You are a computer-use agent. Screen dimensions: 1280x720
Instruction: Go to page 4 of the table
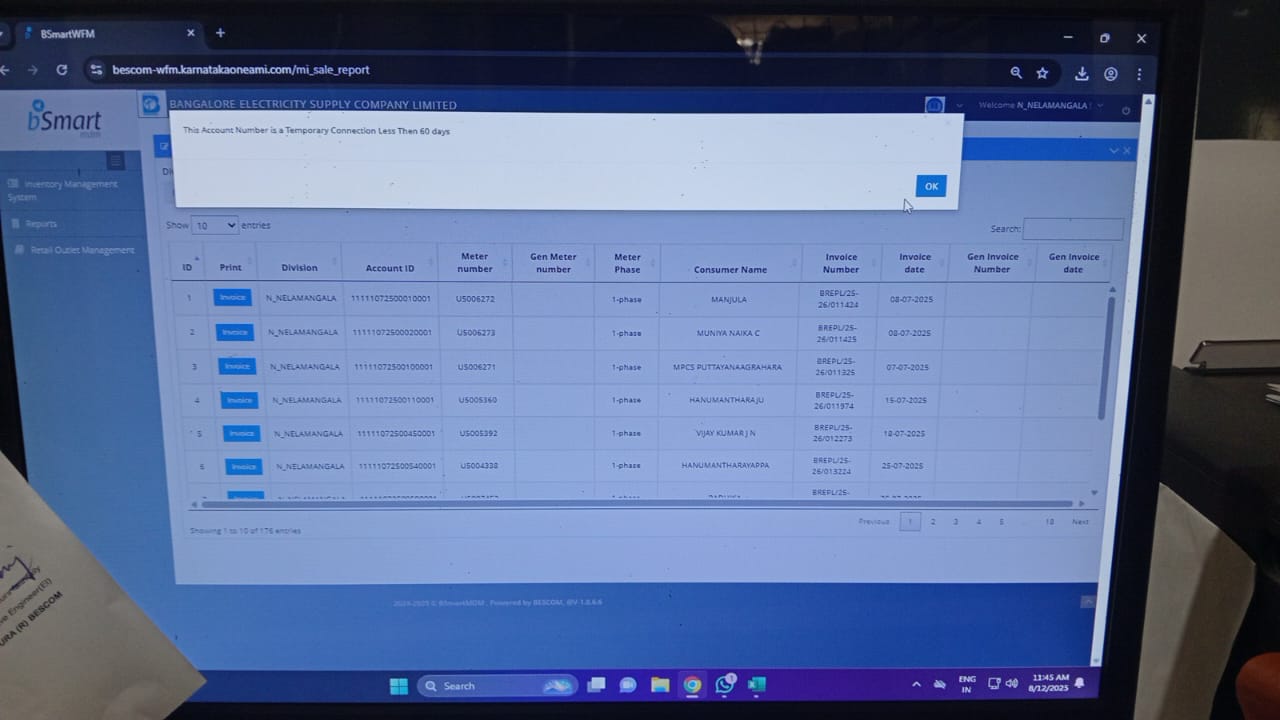978,522
